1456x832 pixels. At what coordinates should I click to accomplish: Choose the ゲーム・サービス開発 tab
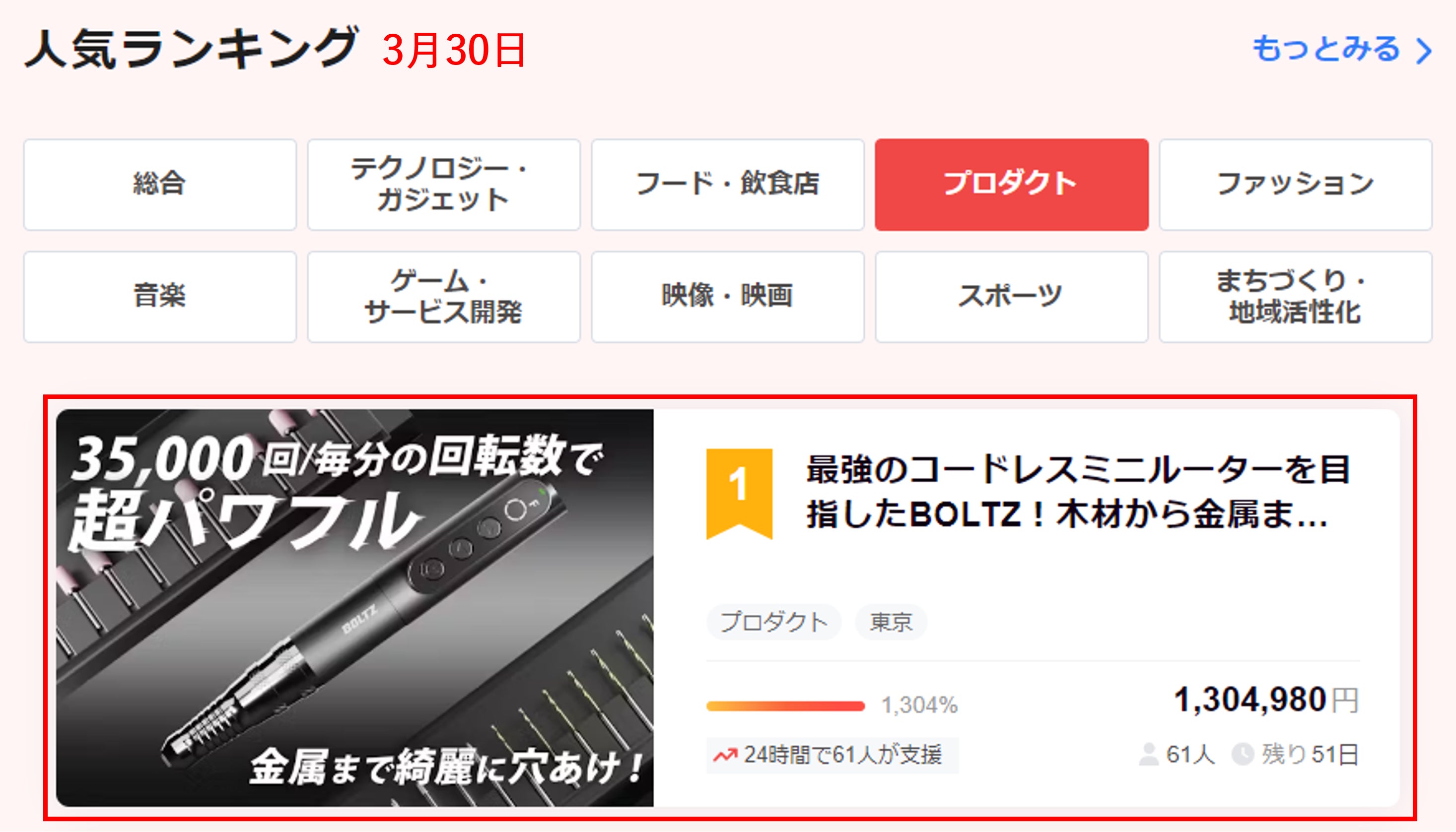(444, 297)
